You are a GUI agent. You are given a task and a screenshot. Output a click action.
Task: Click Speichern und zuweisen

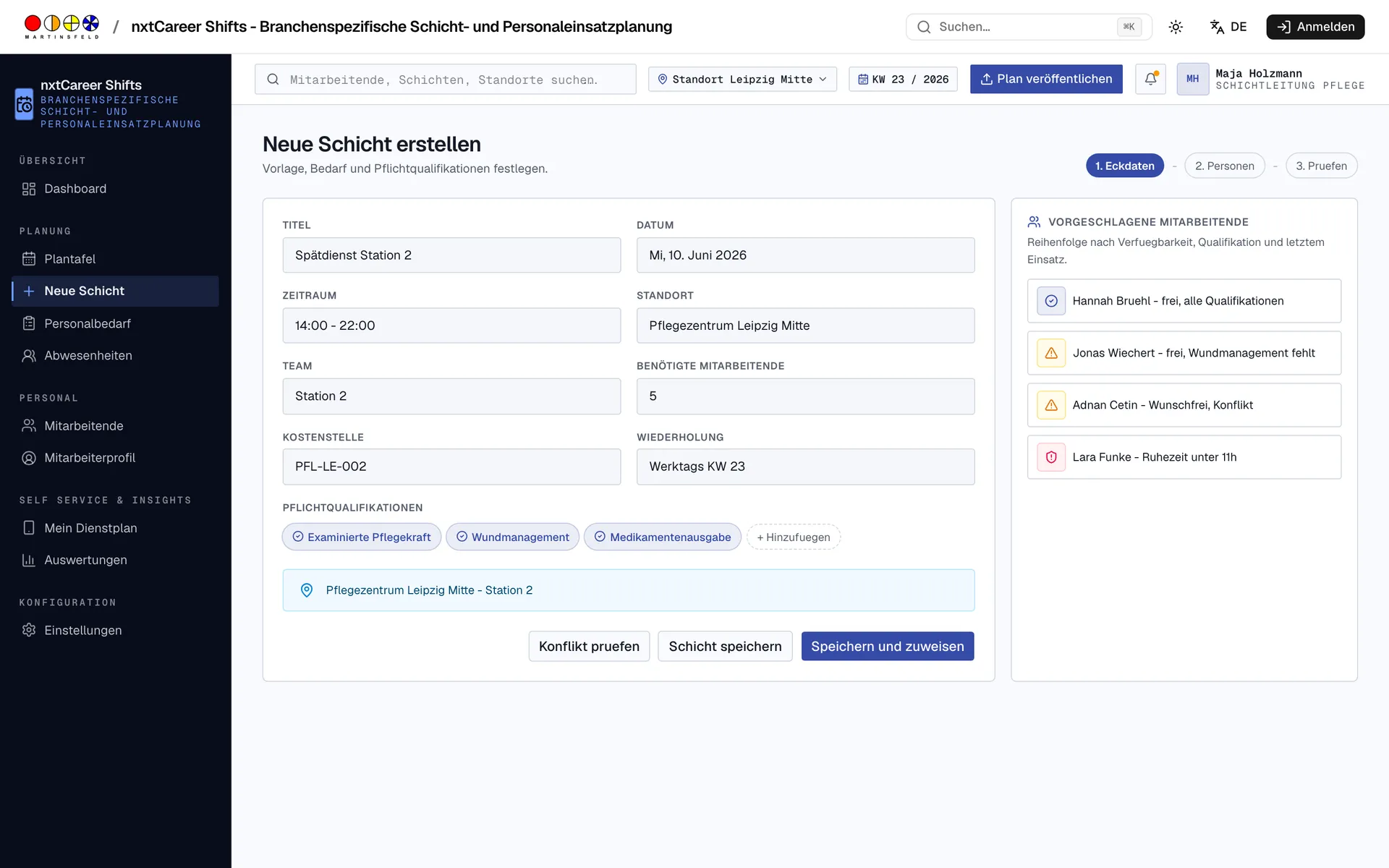pos(888,646)
